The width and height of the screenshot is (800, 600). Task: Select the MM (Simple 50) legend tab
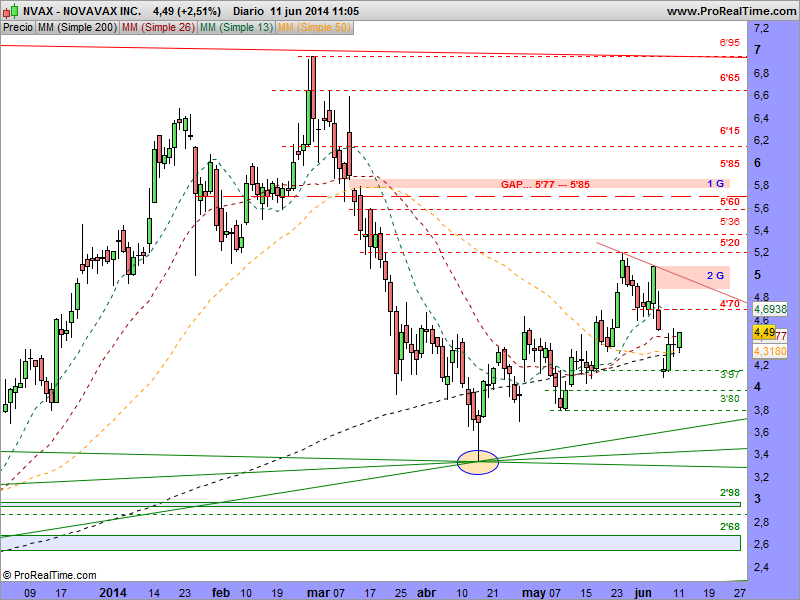(314, 28)
